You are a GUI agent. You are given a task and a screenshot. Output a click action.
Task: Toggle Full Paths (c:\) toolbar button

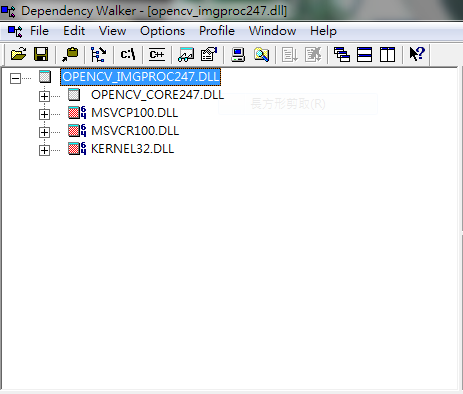pyautogui.click(x=128, y=54)
